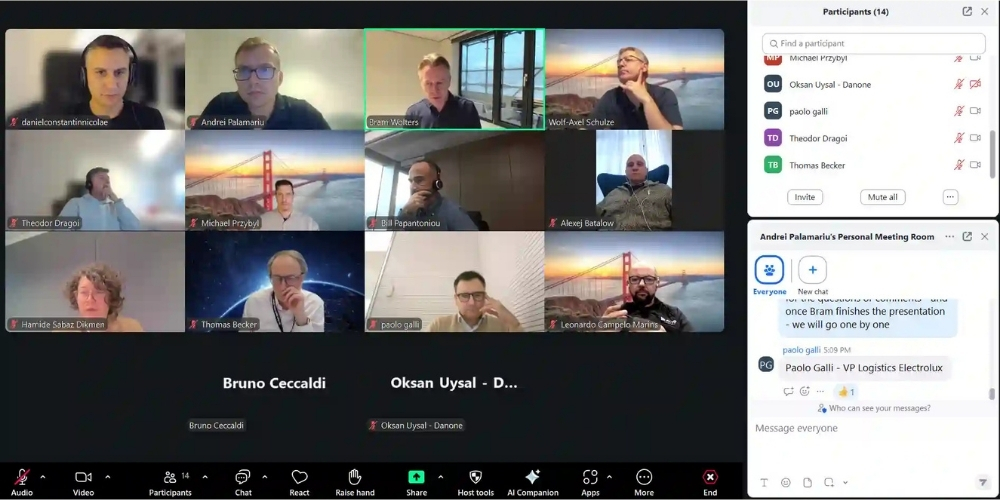Image resolution: width=1000 pixels, height=500 pixels.
Task: Select the Everyone chat channel
Action: (769, 271)
